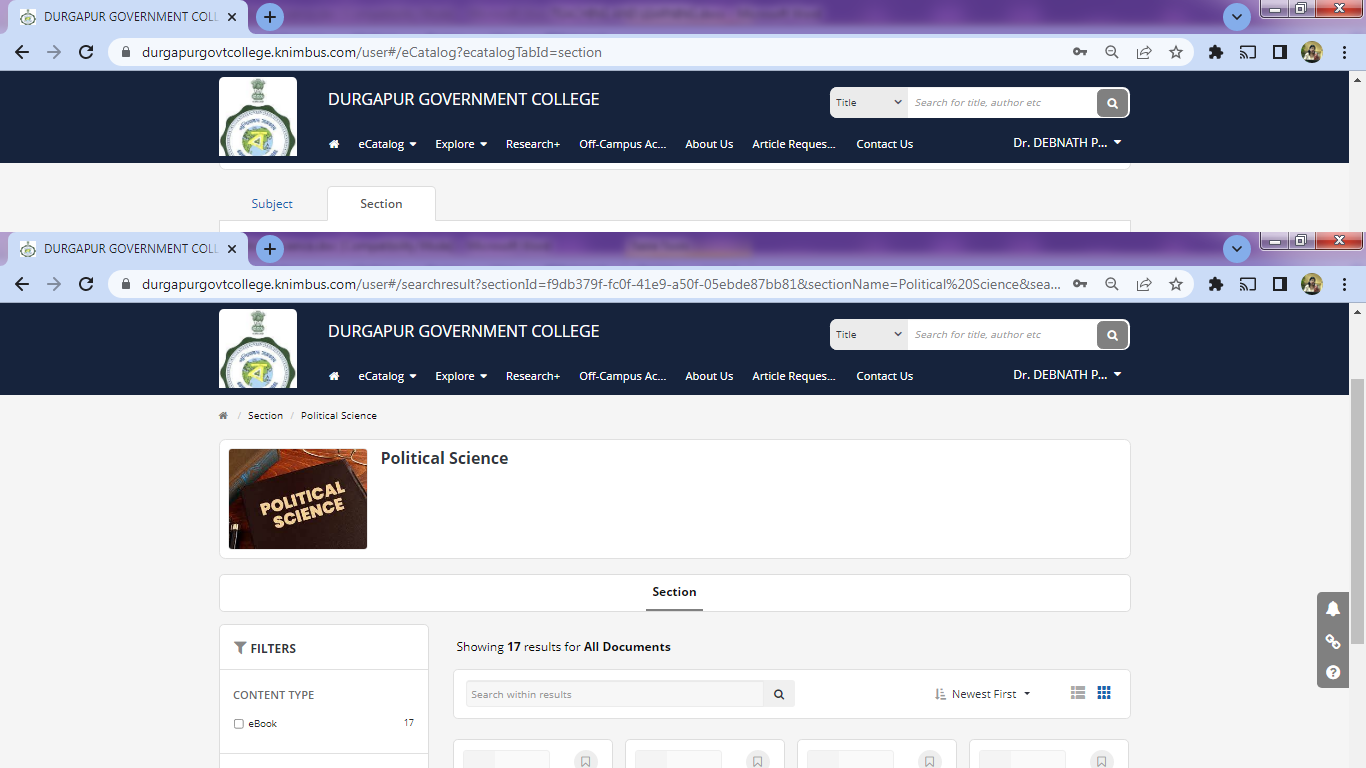Click the Section breadcrumb link
This screenshot has height=768, width=1366.
265,415
